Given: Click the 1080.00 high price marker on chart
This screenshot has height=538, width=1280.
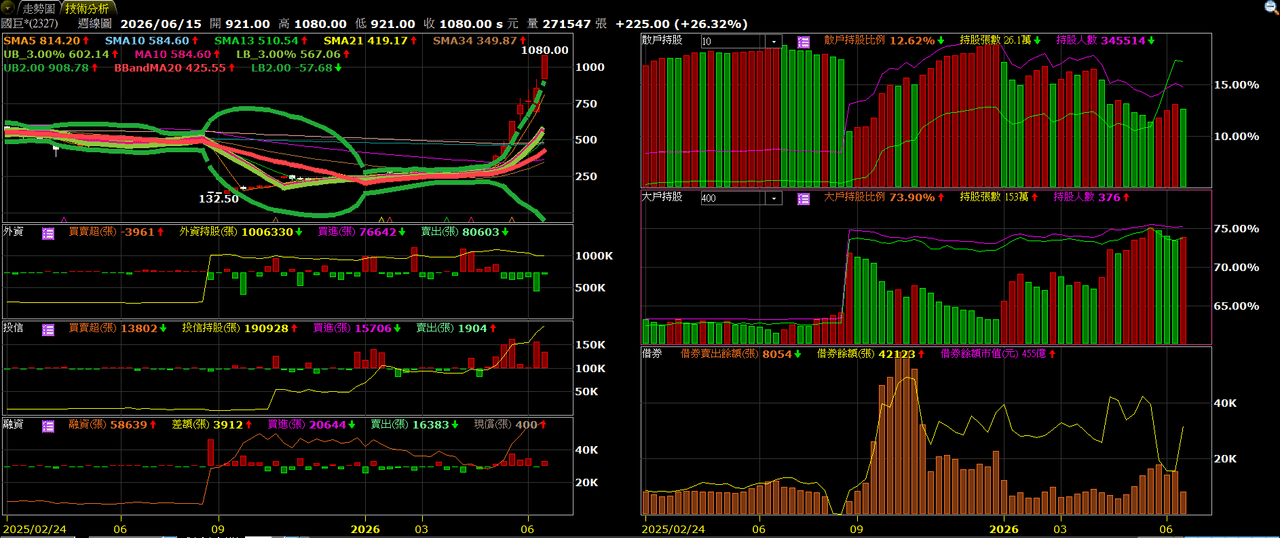Looking at the screenshot, I should coord(545,50).
